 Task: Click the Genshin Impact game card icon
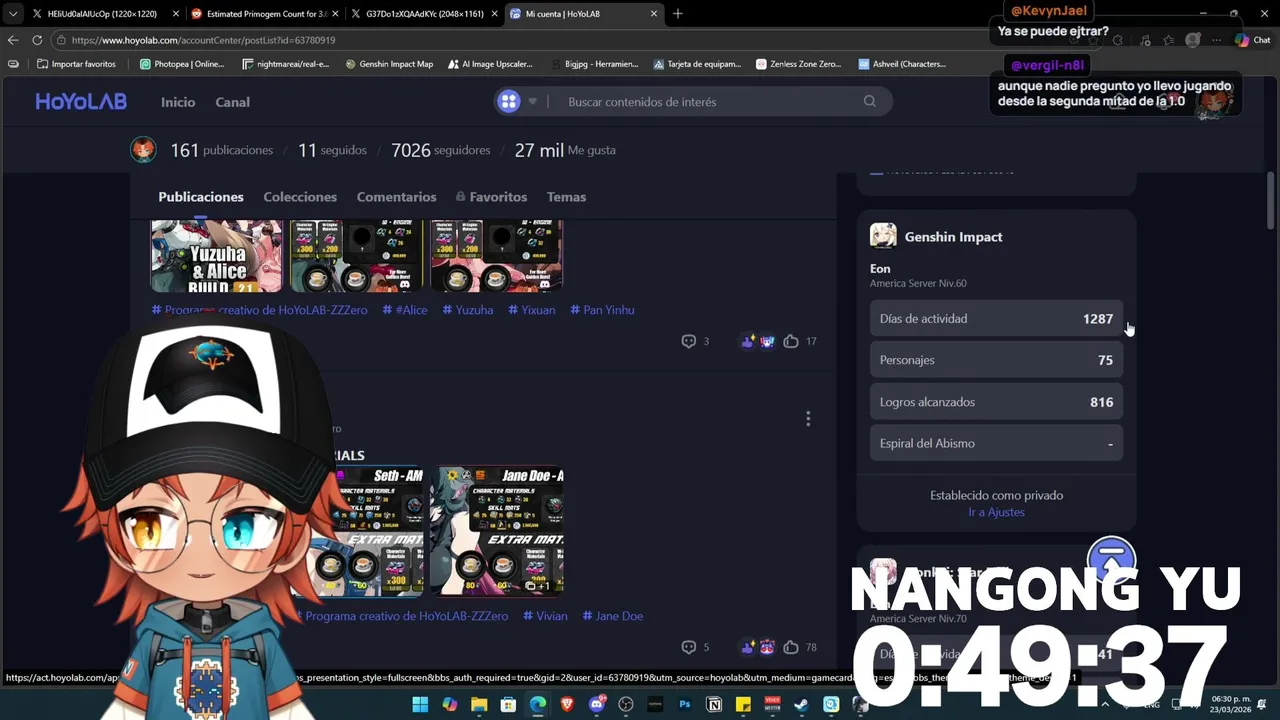pyautogui.click(x=883, y=236)
